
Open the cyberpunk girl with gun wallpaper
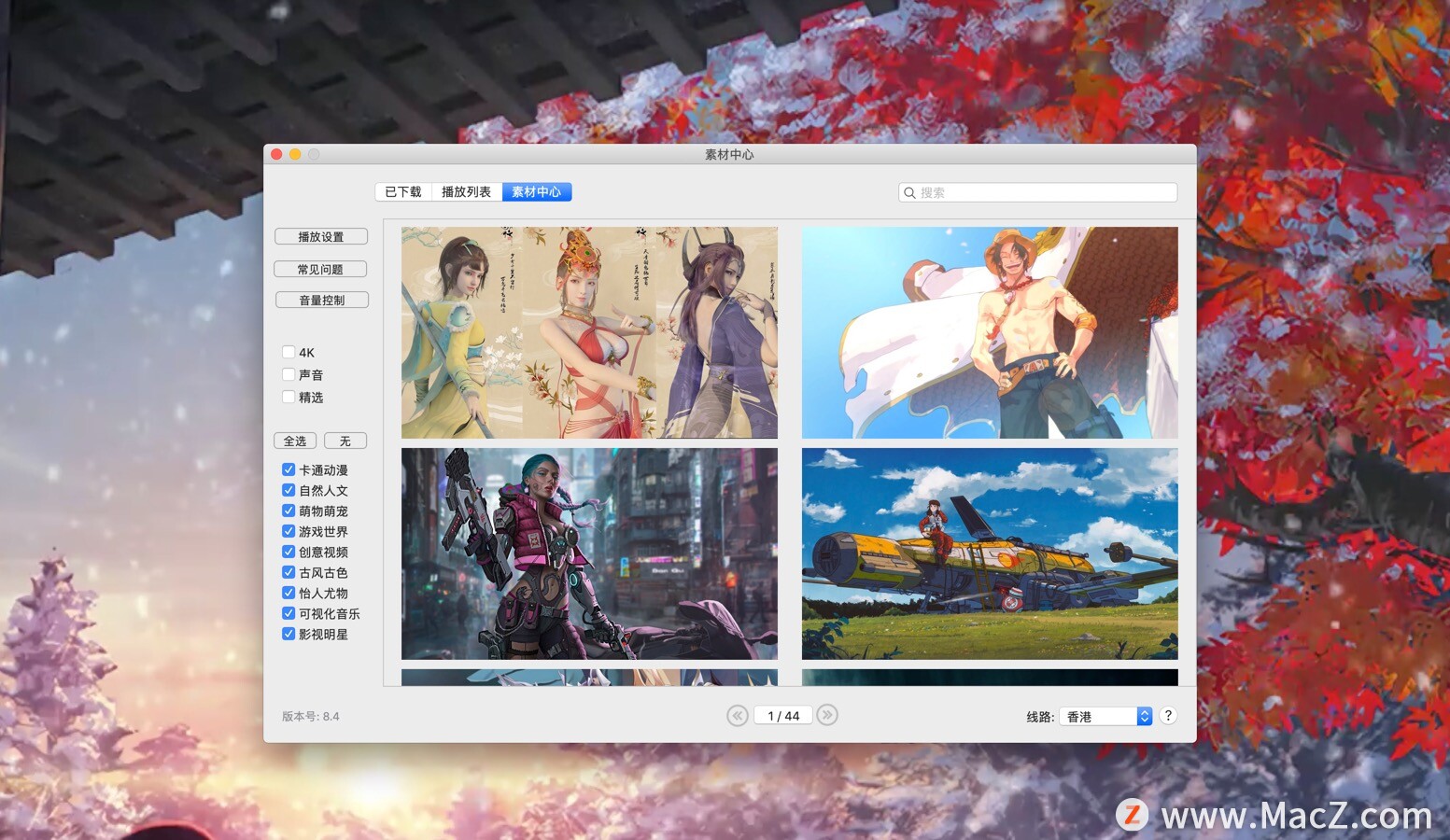point(589,553)
